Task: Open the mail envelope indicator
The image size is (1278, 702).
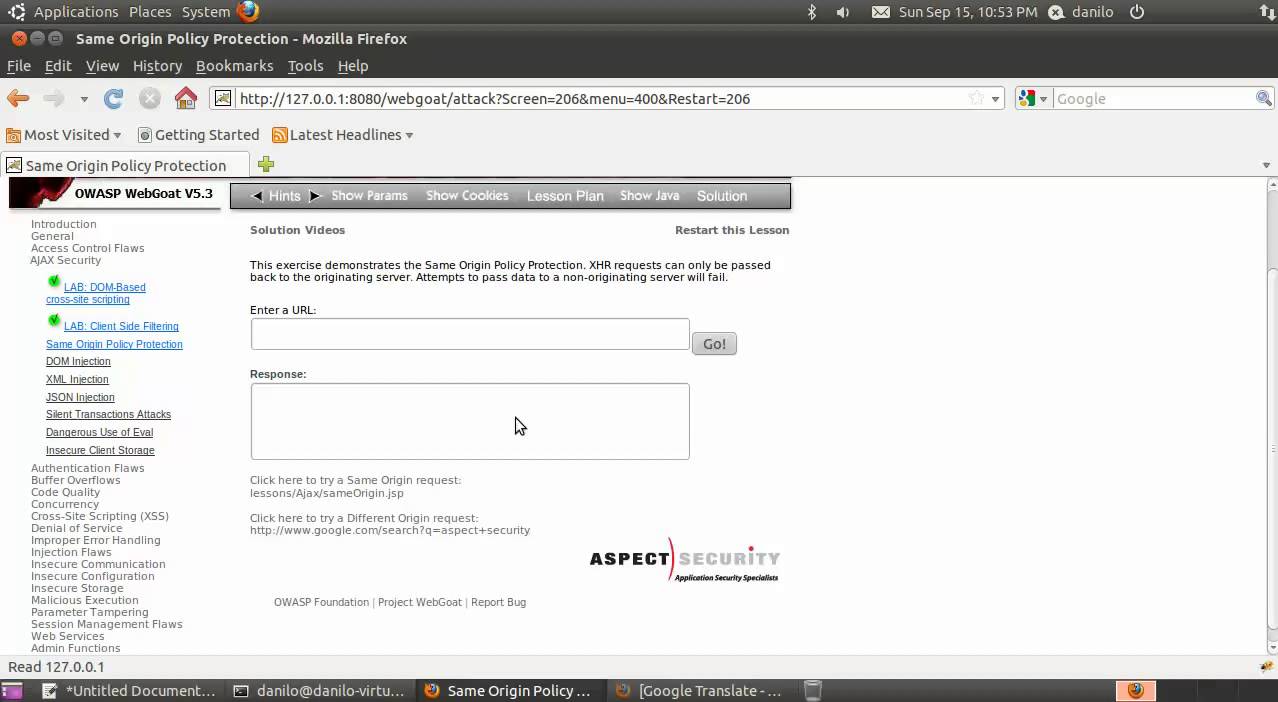Action: coord(880,12)
